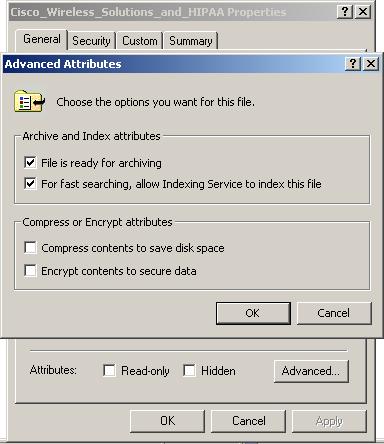Click OK in the Properties window
This screenshot has width=384, height=444.
(x=167, y=421)
